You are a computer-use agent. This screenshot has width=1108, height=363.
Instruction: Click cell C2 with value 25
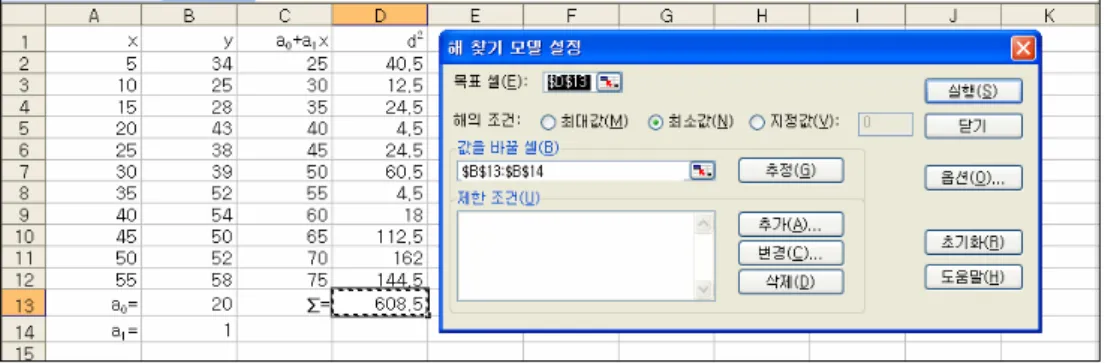pos(285,64)
